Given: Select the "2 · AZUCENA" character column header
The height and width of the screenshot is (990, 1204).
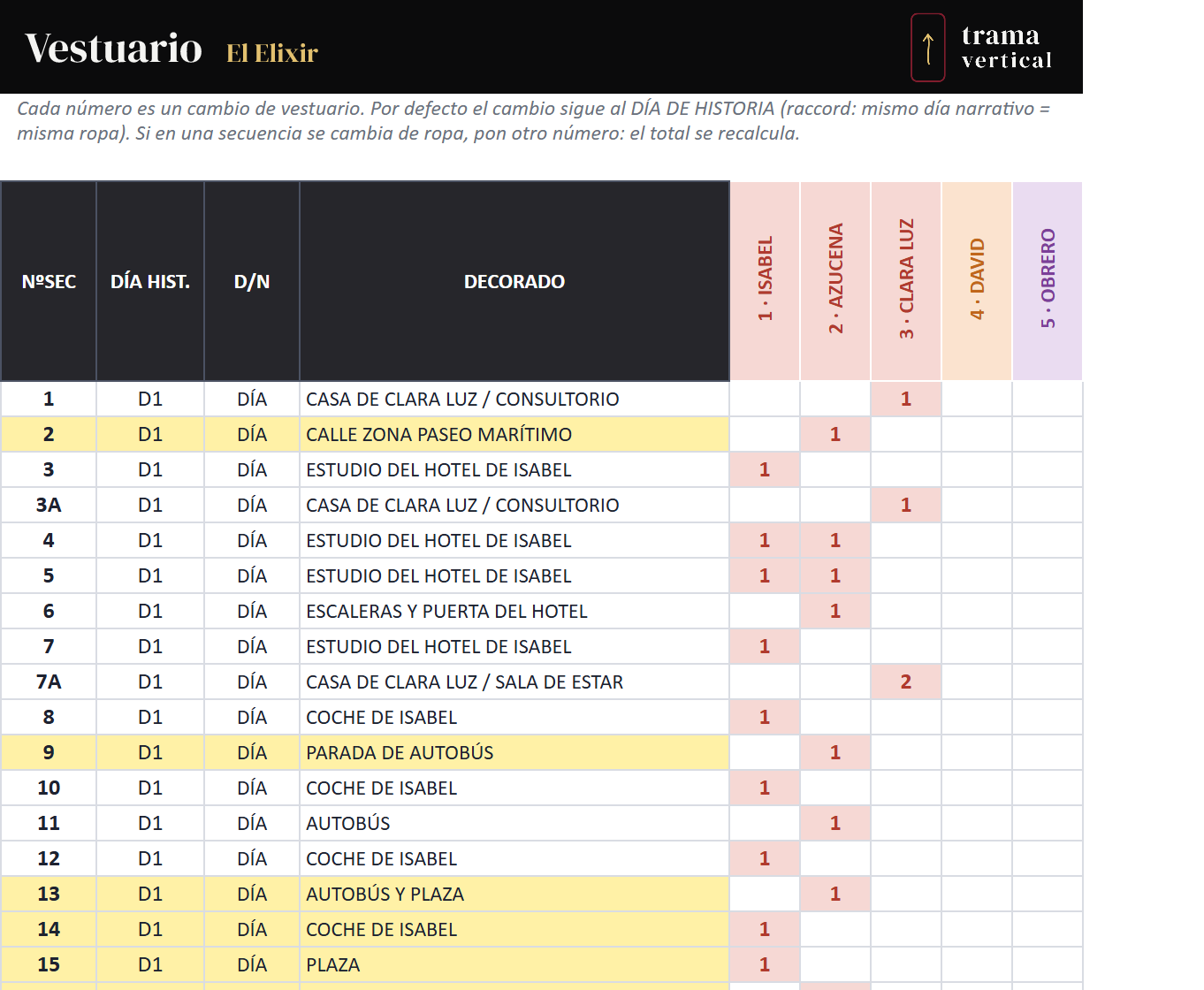Looking at the screenshot, I should click(835, 281).
